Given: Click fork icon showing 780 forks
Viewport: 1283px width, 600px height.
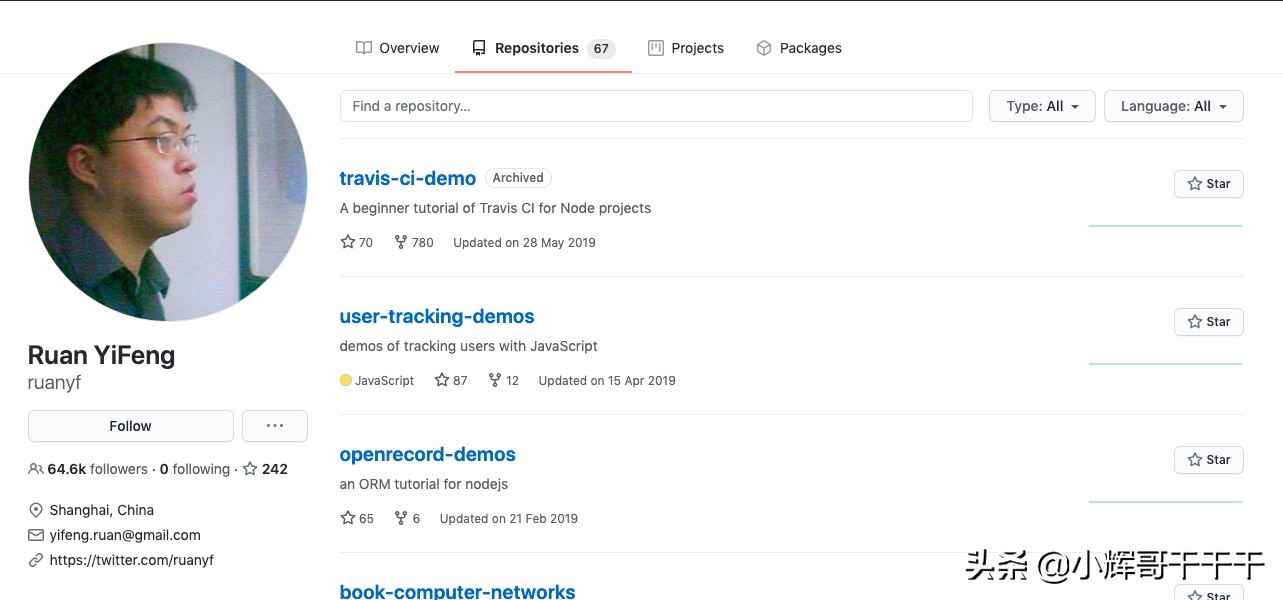Looking at the screenshot, I should (401, 242).
